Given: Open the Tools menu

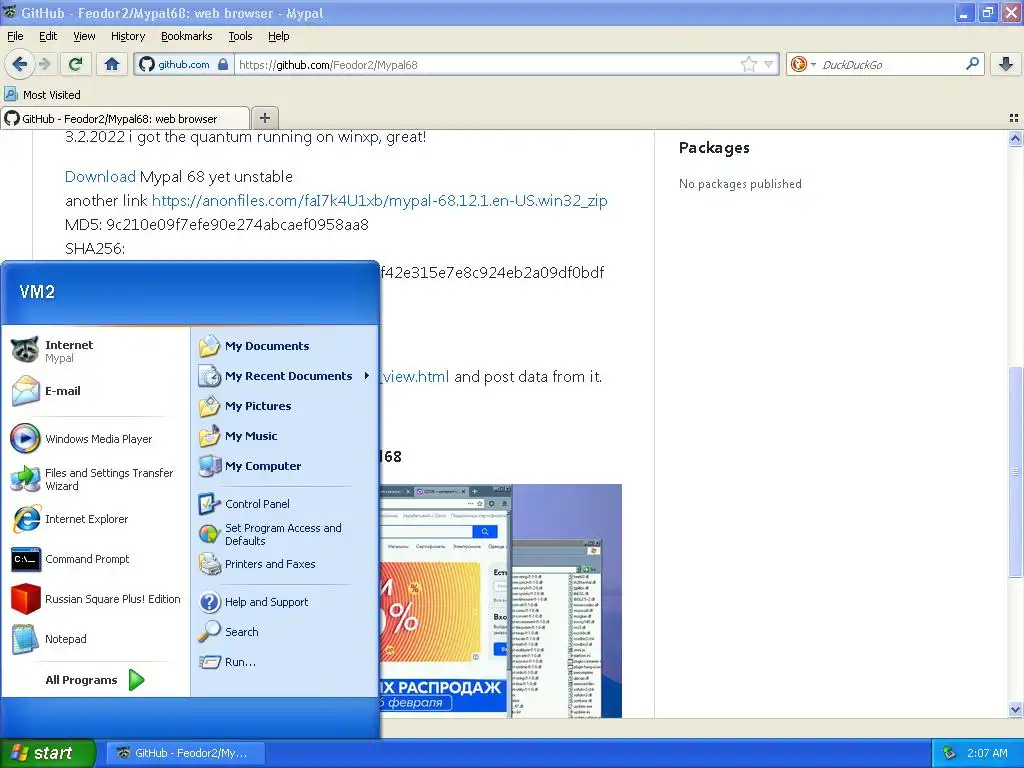Looking at the screenshot, I should click(240, 36).
